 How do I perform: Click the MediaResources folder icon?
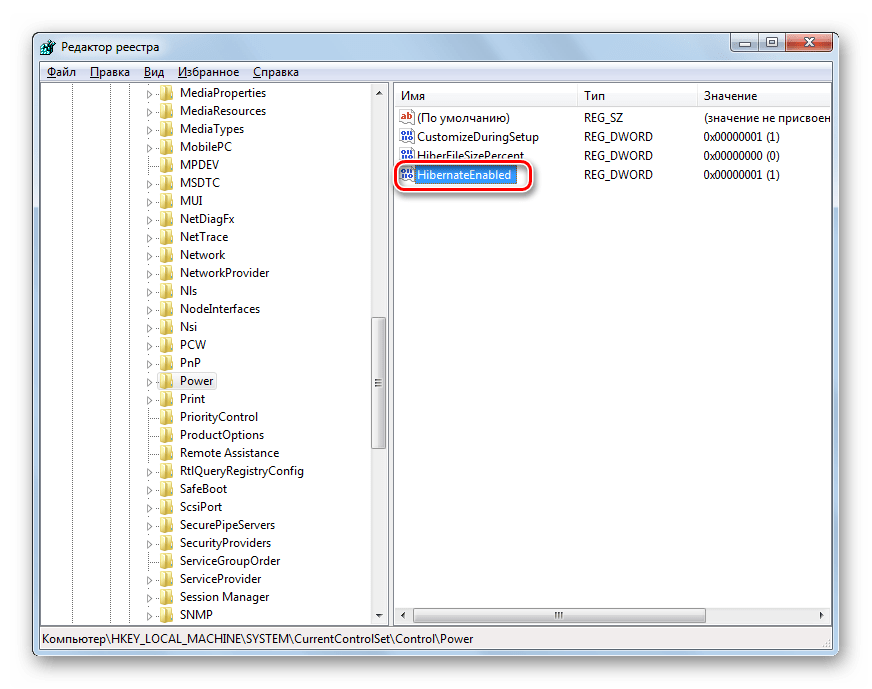tap(166, 111)
